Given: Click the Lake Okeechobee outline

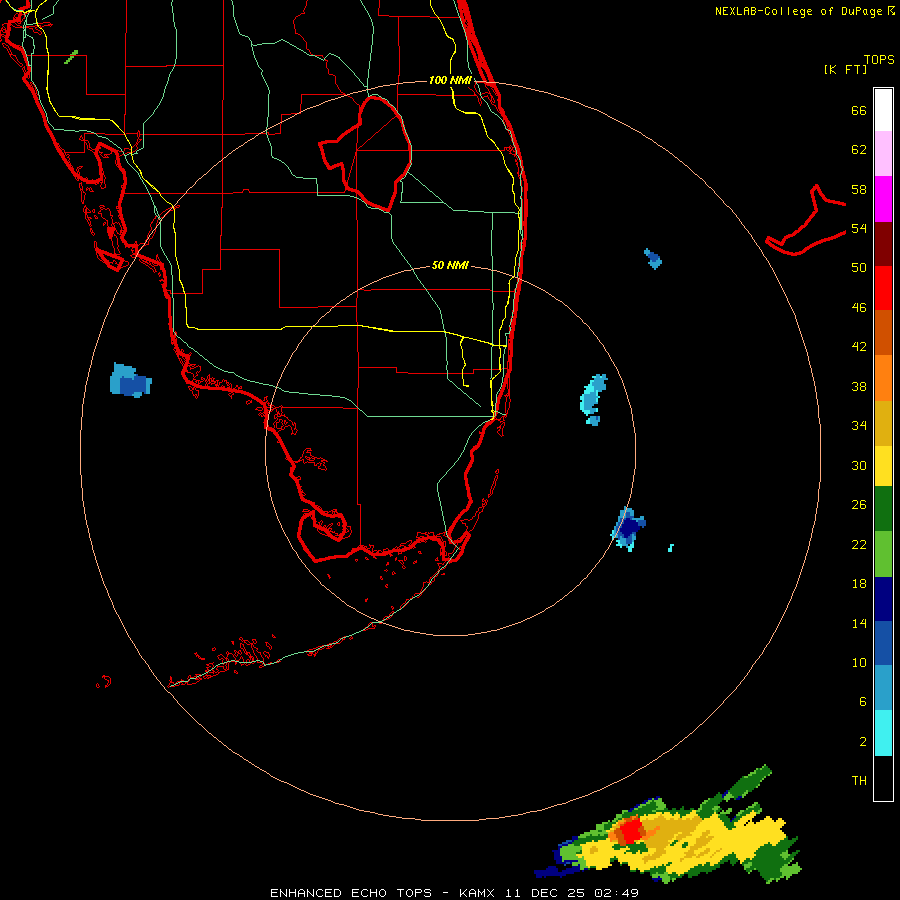Looking at the screenshot, I should pos(366,153).
